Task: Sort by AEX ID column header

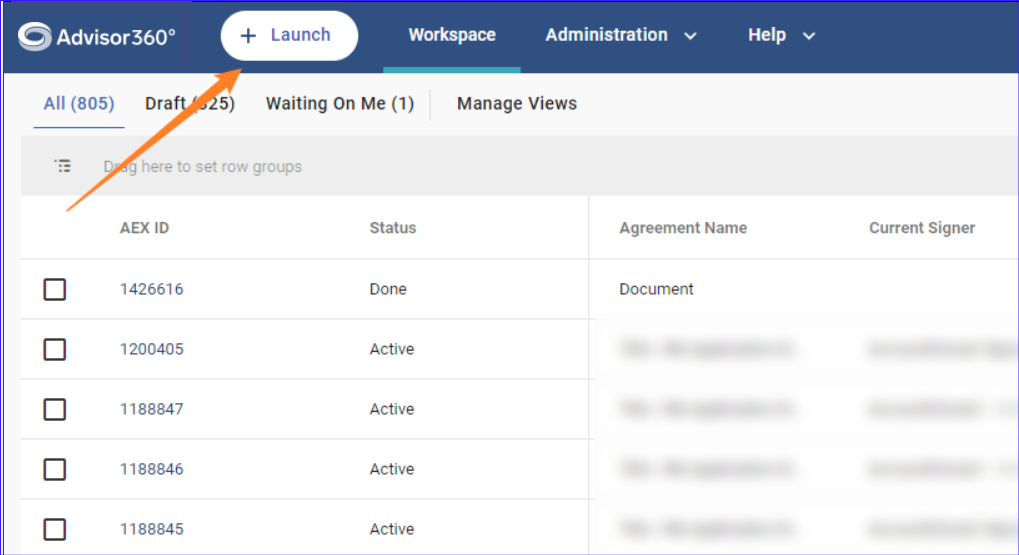Action: pyautogui.click(x=144, y=228)
